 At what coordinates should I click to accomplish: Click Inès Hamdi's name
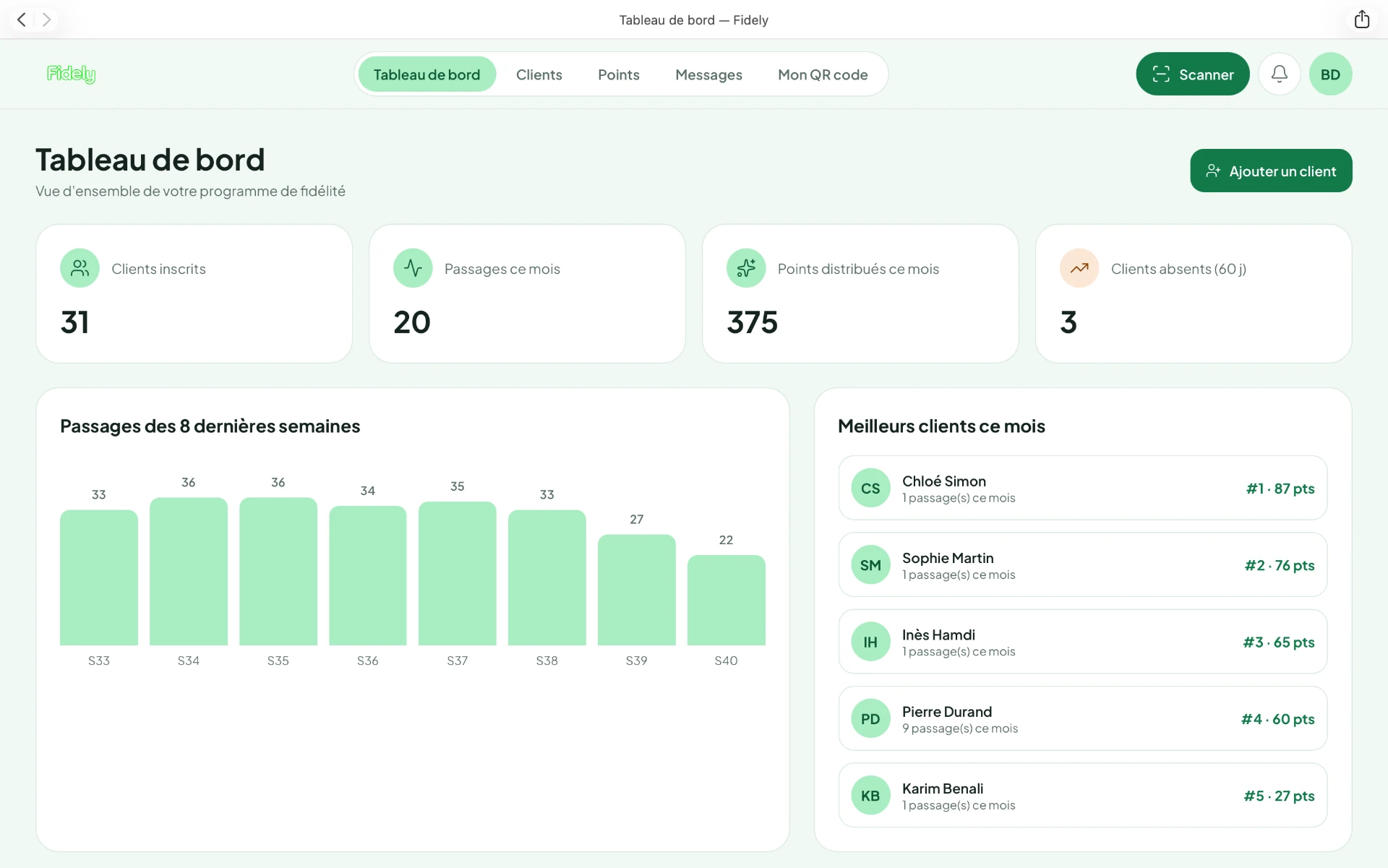938,635
